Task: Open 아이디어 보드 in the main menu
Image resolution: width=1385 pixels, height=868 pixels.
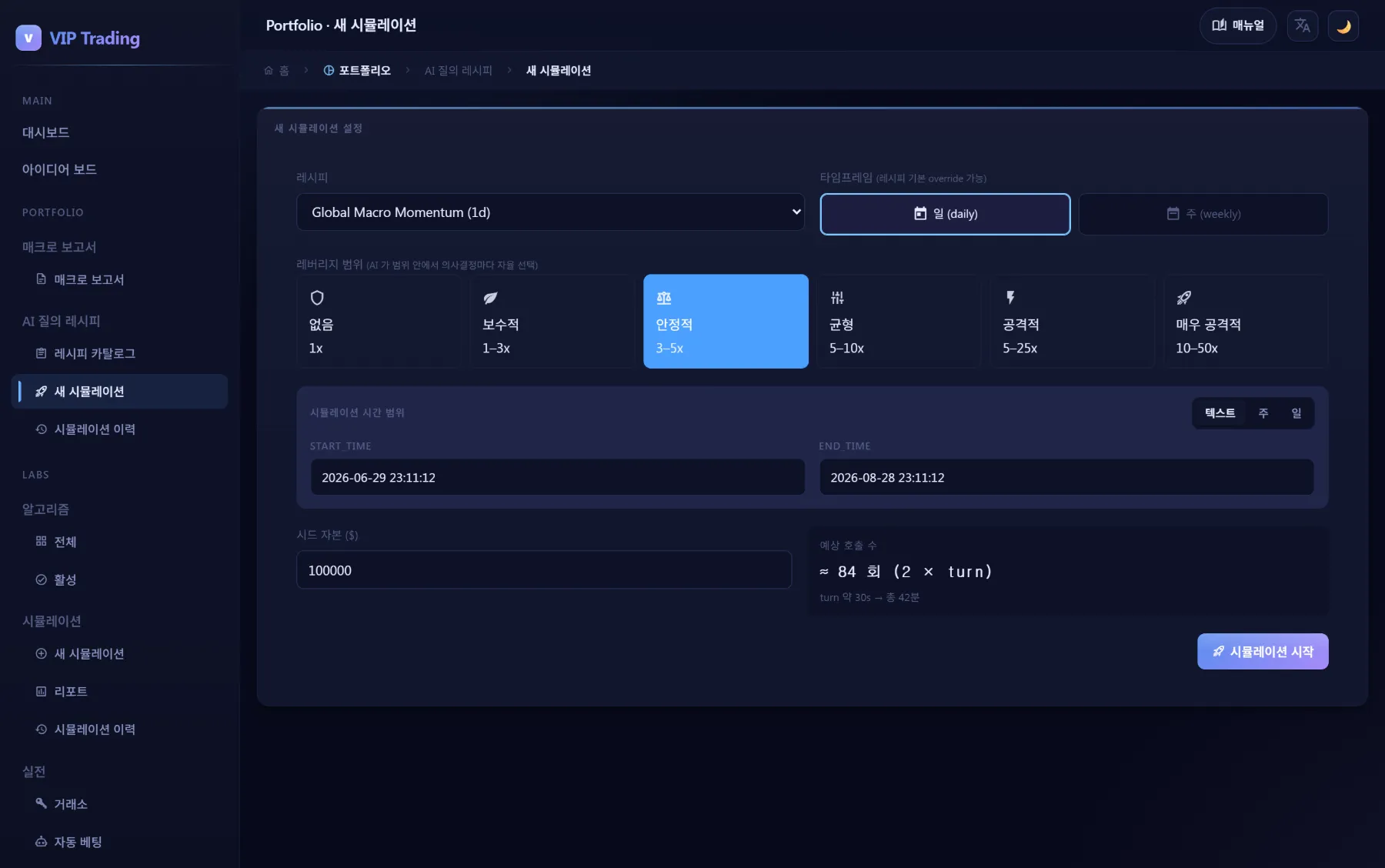Action: tap(120, 169)
